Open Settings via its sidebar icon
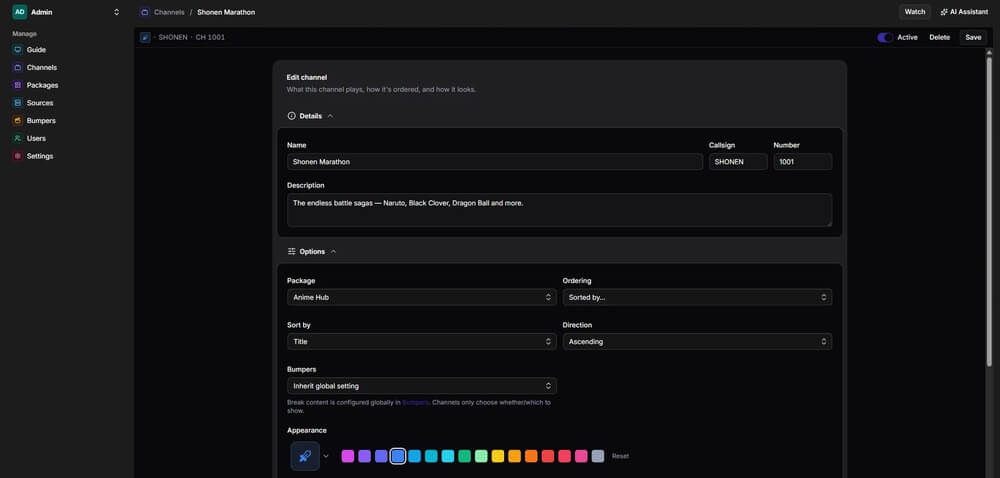1000x478 pixels. (x=18, y=156)
